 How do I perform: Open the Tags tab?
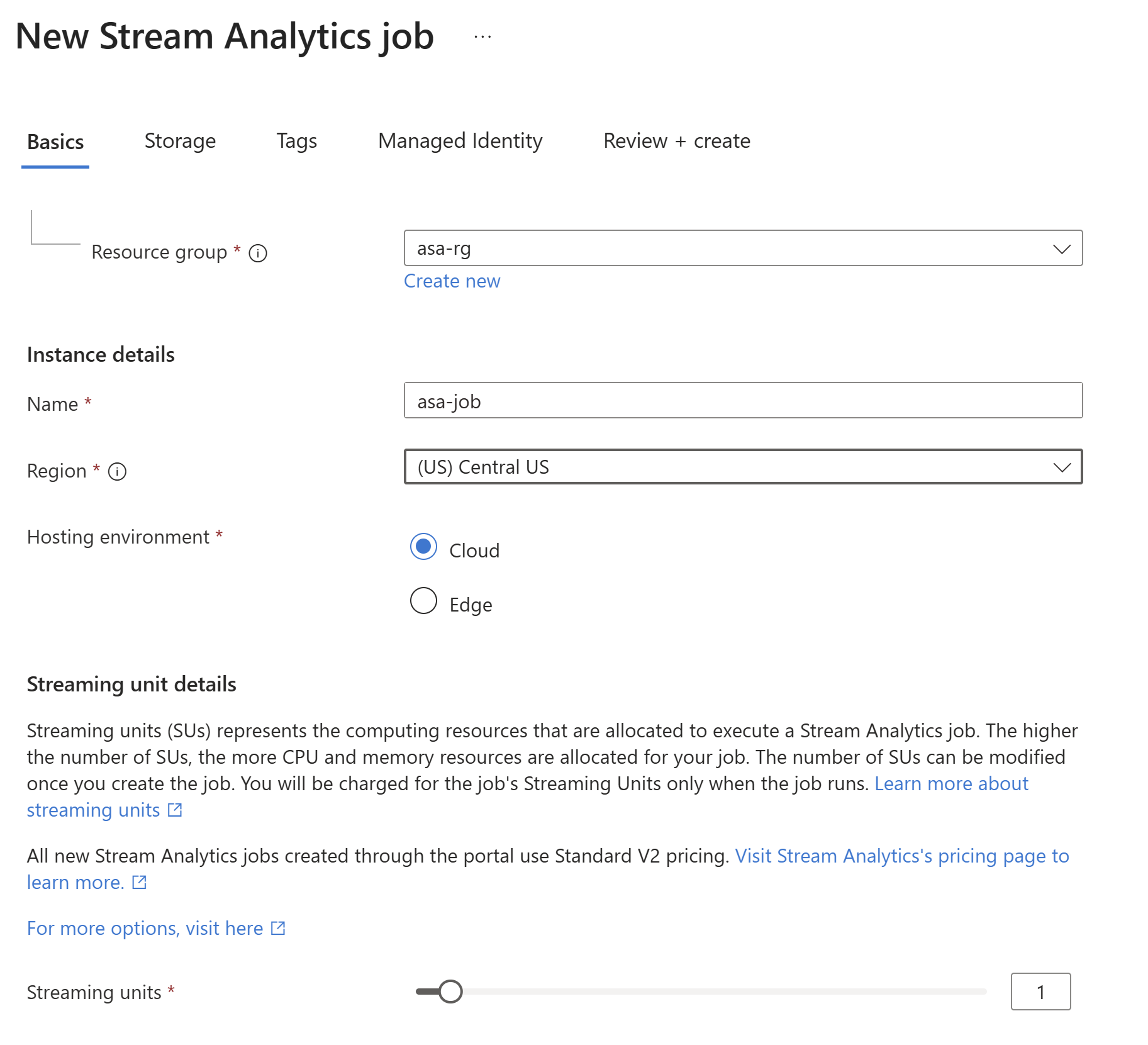coord(296,141)
